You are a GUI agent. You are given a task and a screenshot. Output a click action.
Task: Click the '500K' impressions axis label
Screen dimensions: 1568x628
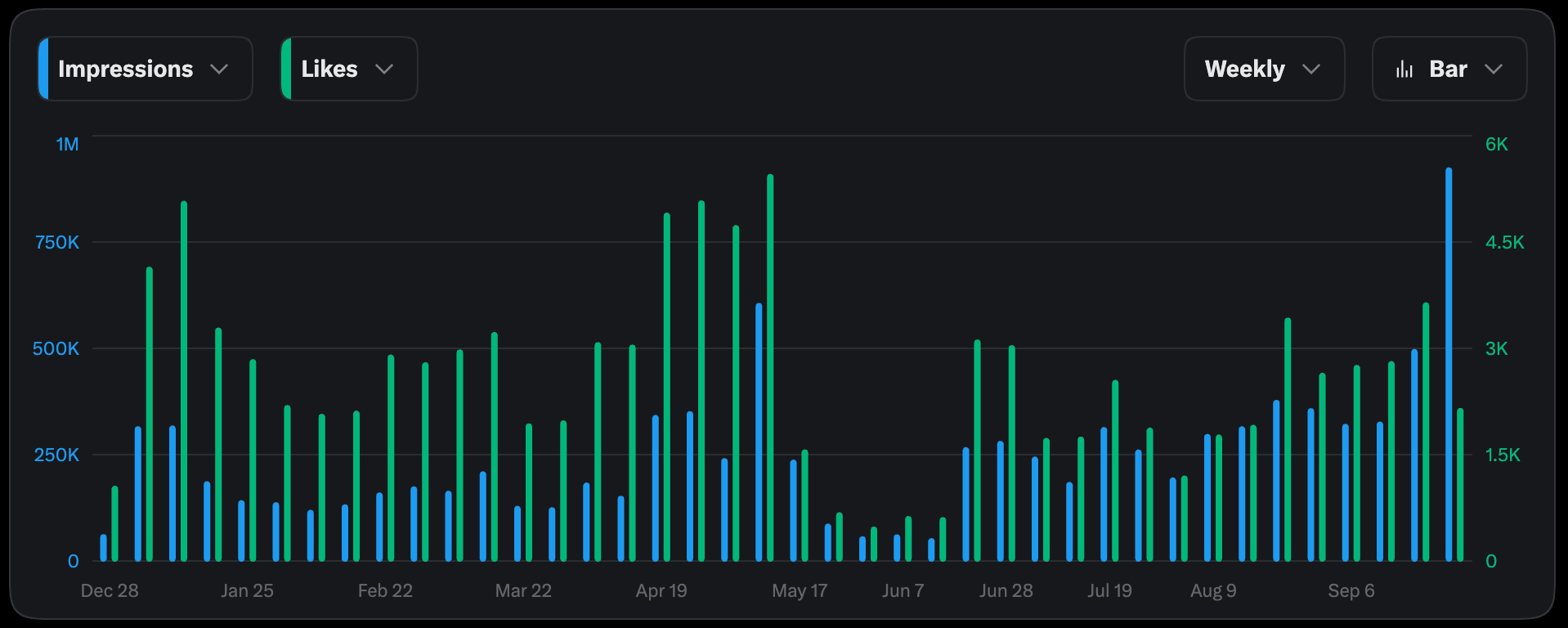(56, 349)
